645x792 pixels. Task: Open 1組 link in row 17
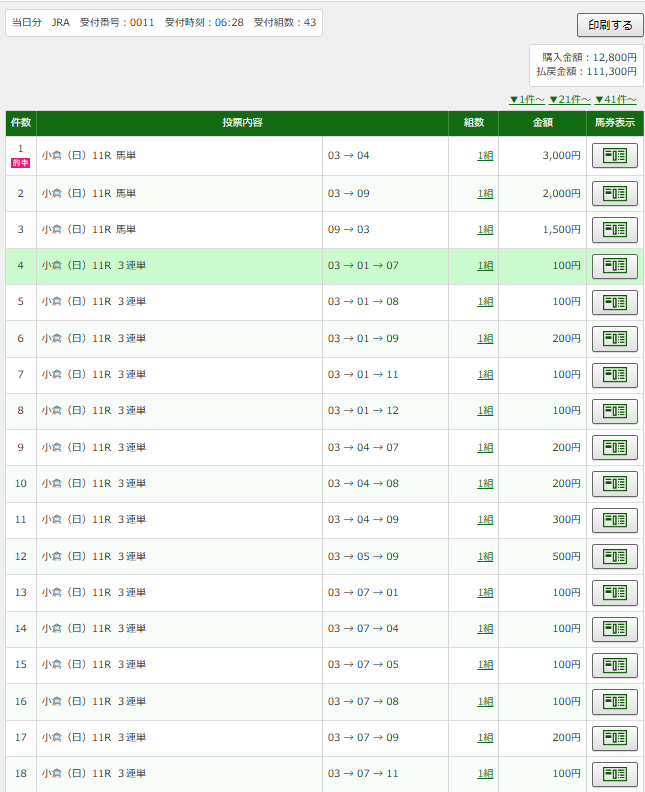(485, 738)
